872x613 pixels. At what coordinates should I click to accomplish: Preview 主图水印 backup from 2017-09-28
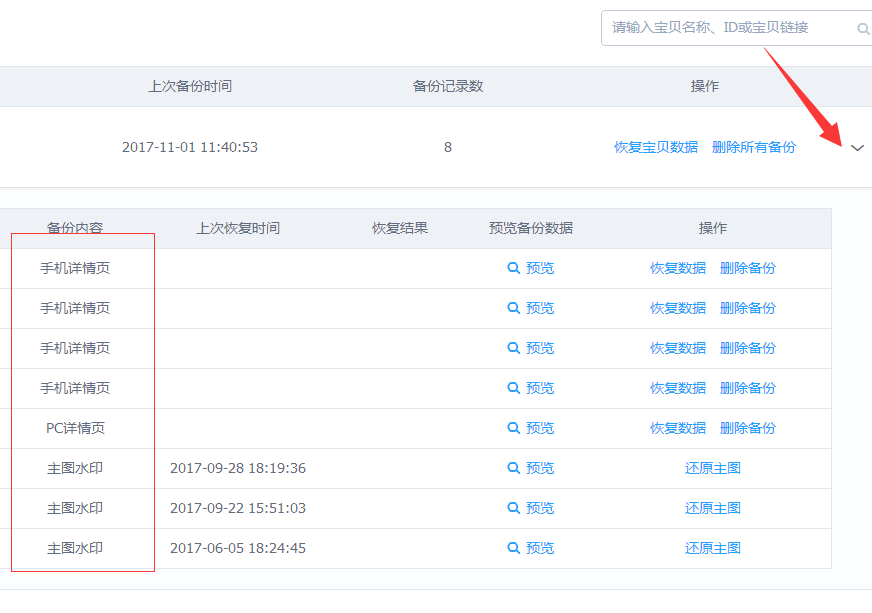point(531,468)
